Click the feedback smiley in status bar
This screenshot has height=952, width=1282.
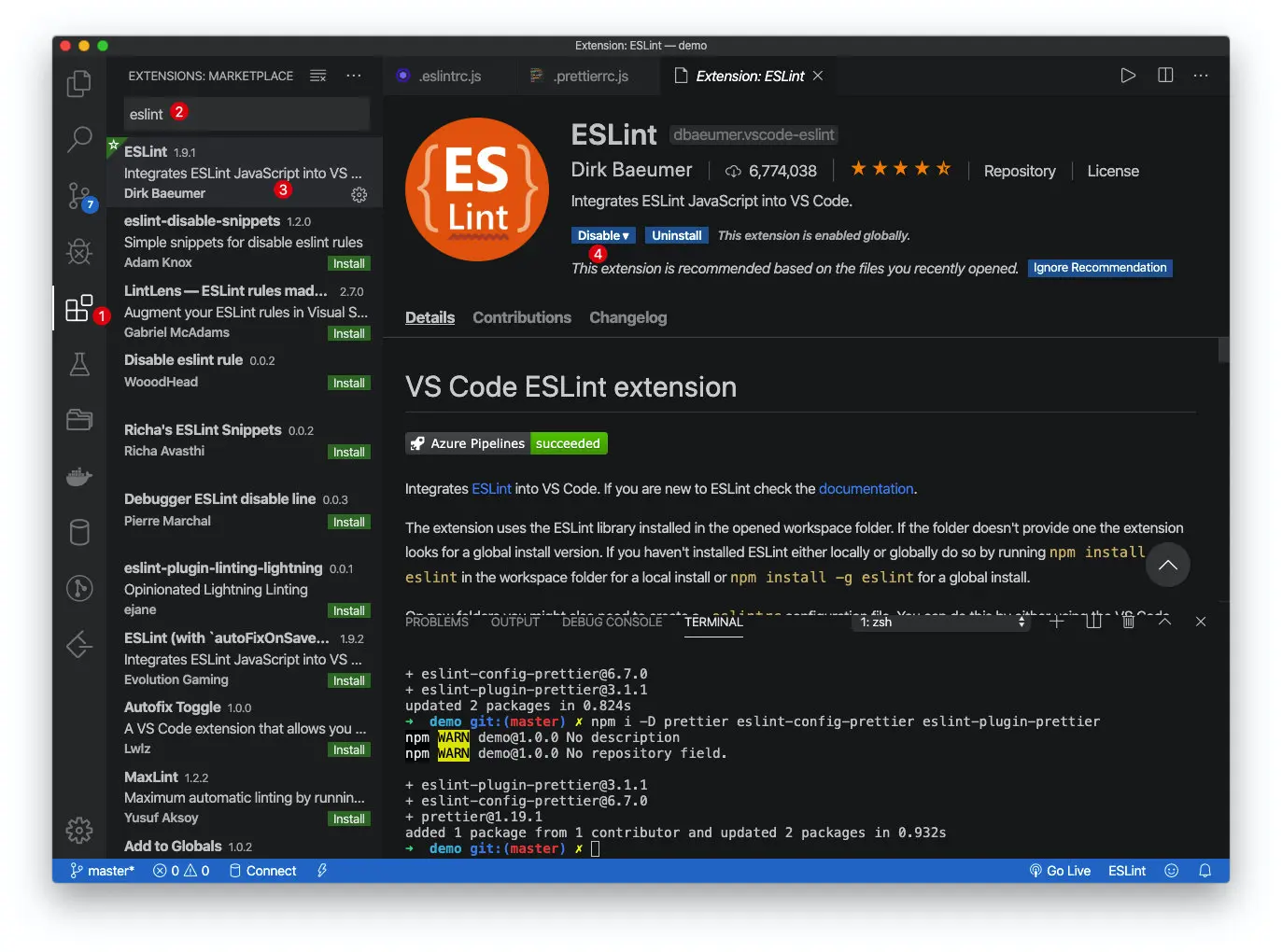tap(1172, 871)
